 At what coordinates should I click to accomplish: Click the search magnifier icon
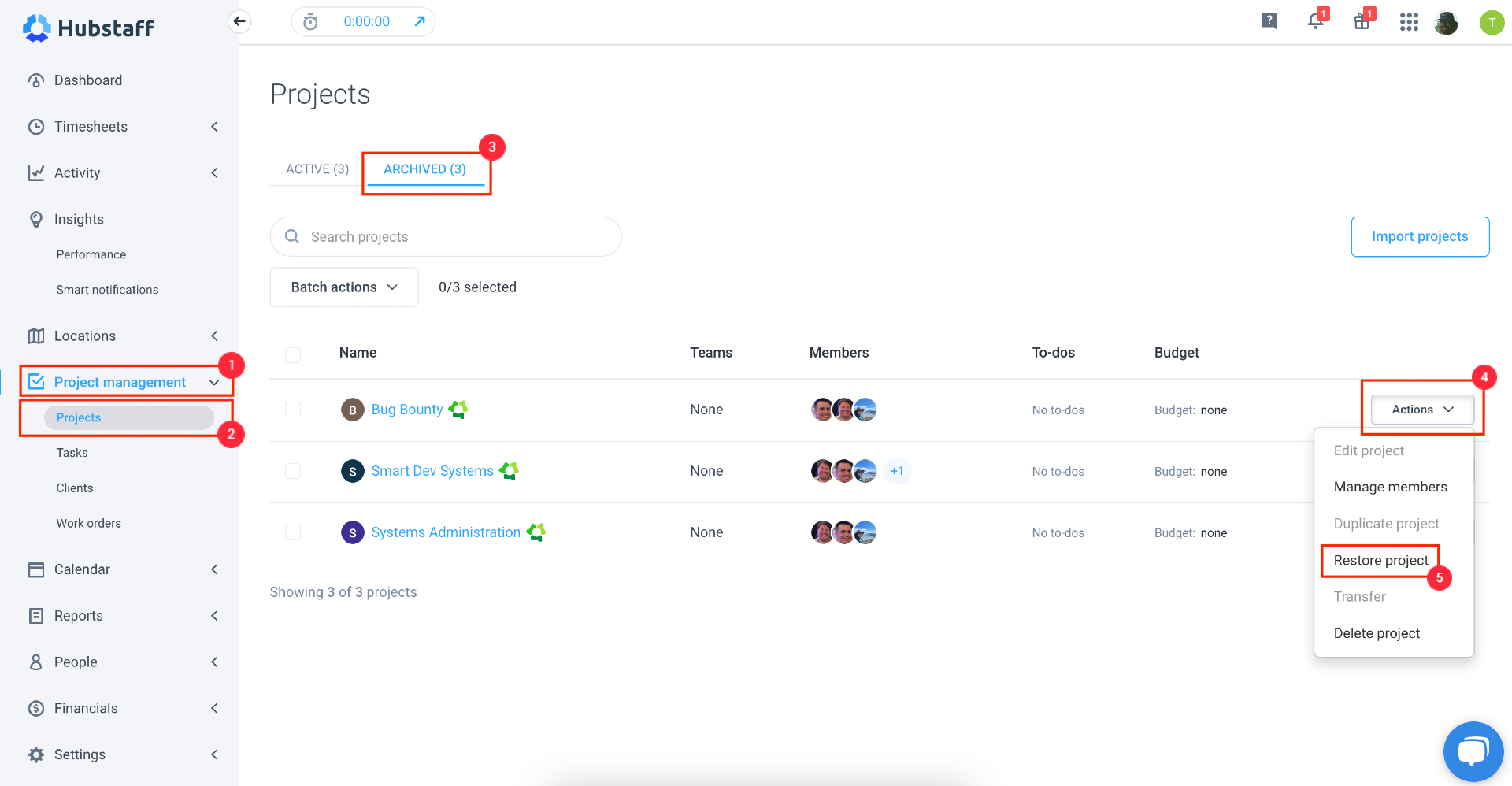click(292, 236)
